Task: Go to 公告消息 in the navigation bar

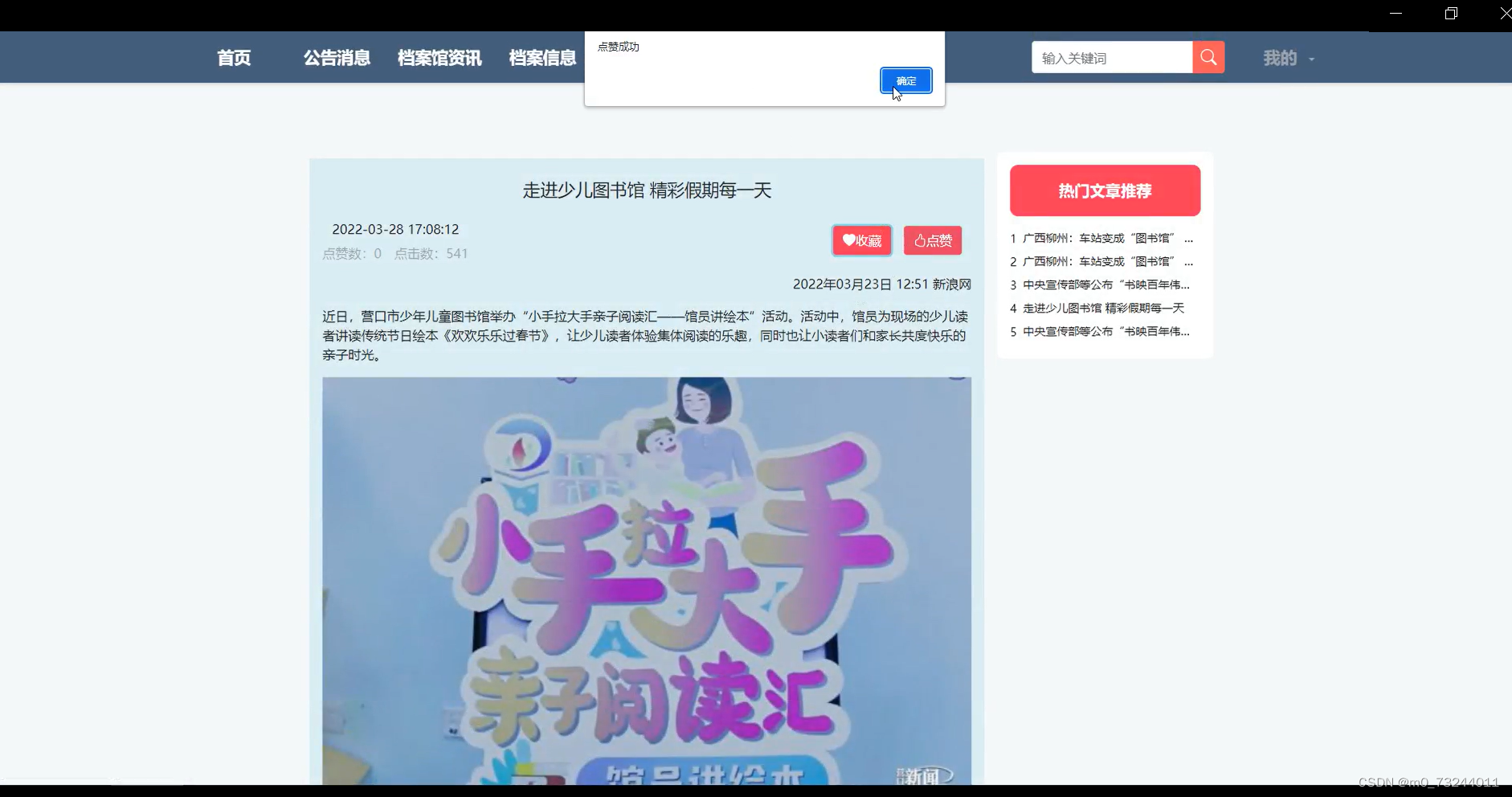Action: coord(337,58)
